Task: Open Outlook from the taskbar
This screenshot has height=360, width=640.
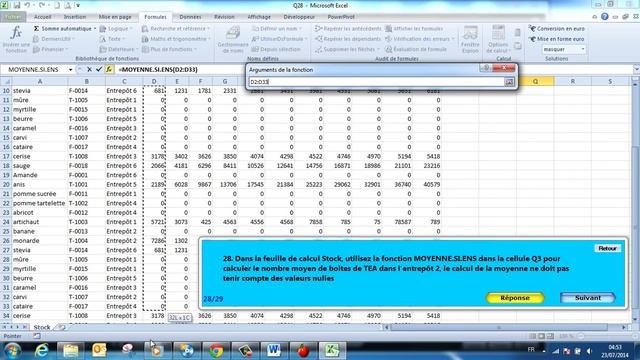Action: (99, 350)
